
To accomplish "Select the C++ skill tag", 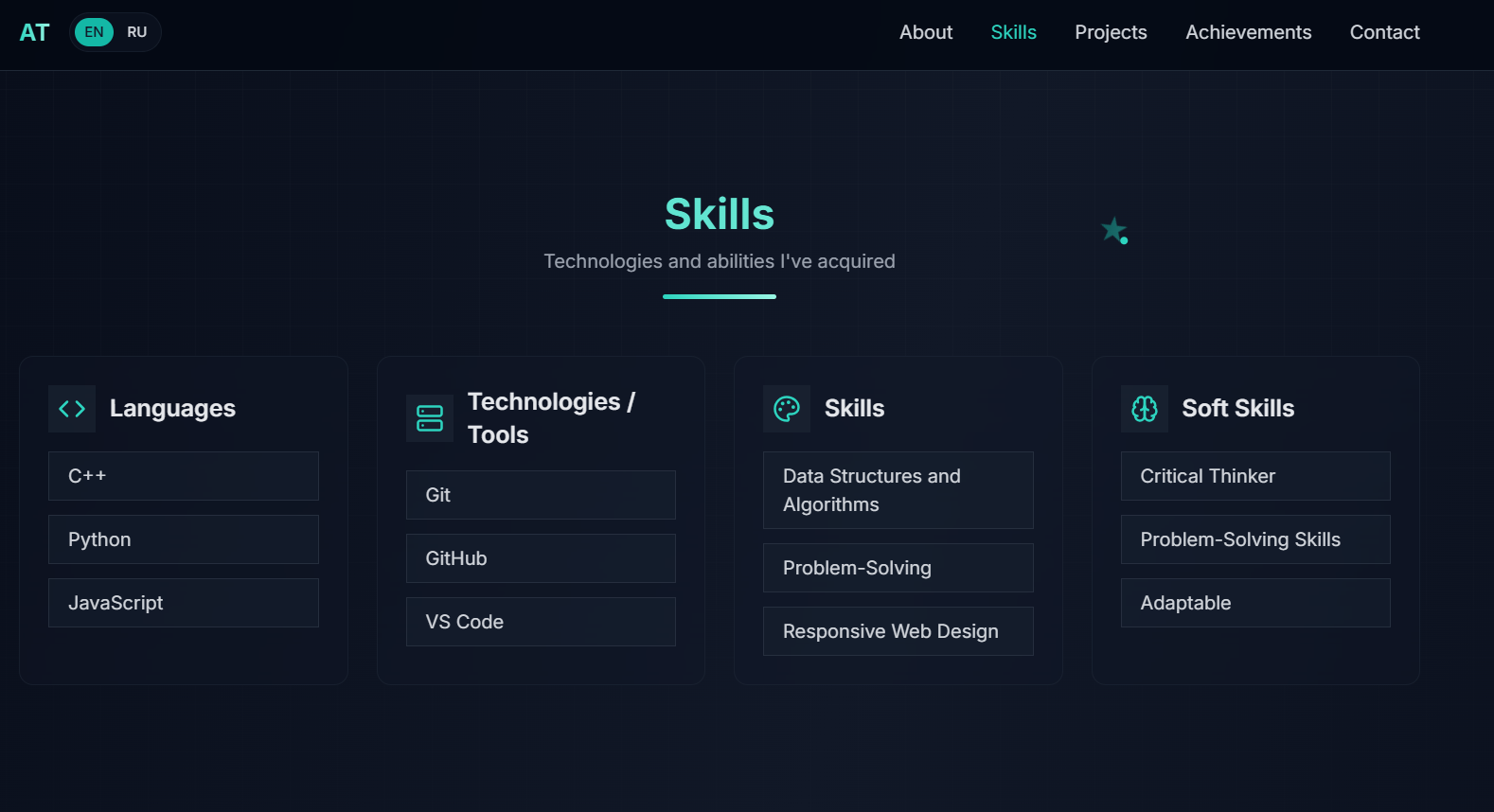I will click(x=184, y=476).
